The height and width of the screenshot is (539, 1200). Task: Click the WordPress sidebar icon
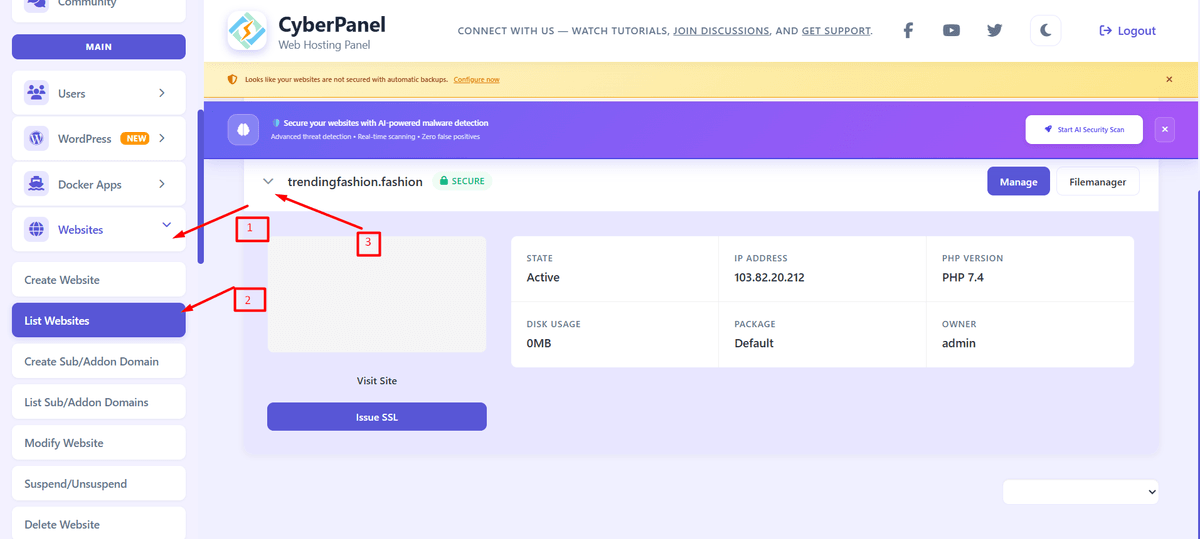pos(37,139)
